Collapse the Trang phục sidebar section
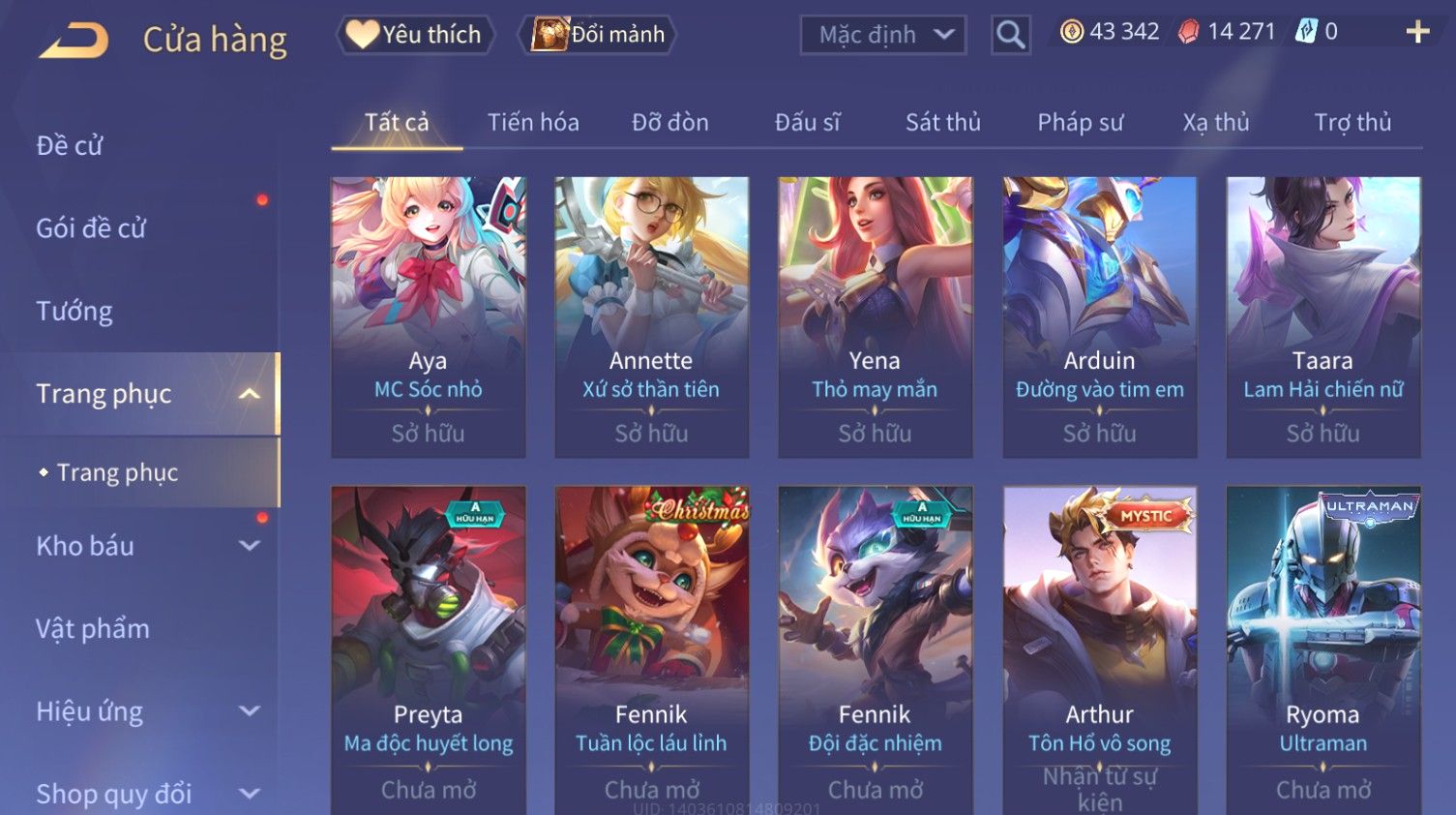The width and height of the screenshot is (1456, 815). tap(249, 394)
